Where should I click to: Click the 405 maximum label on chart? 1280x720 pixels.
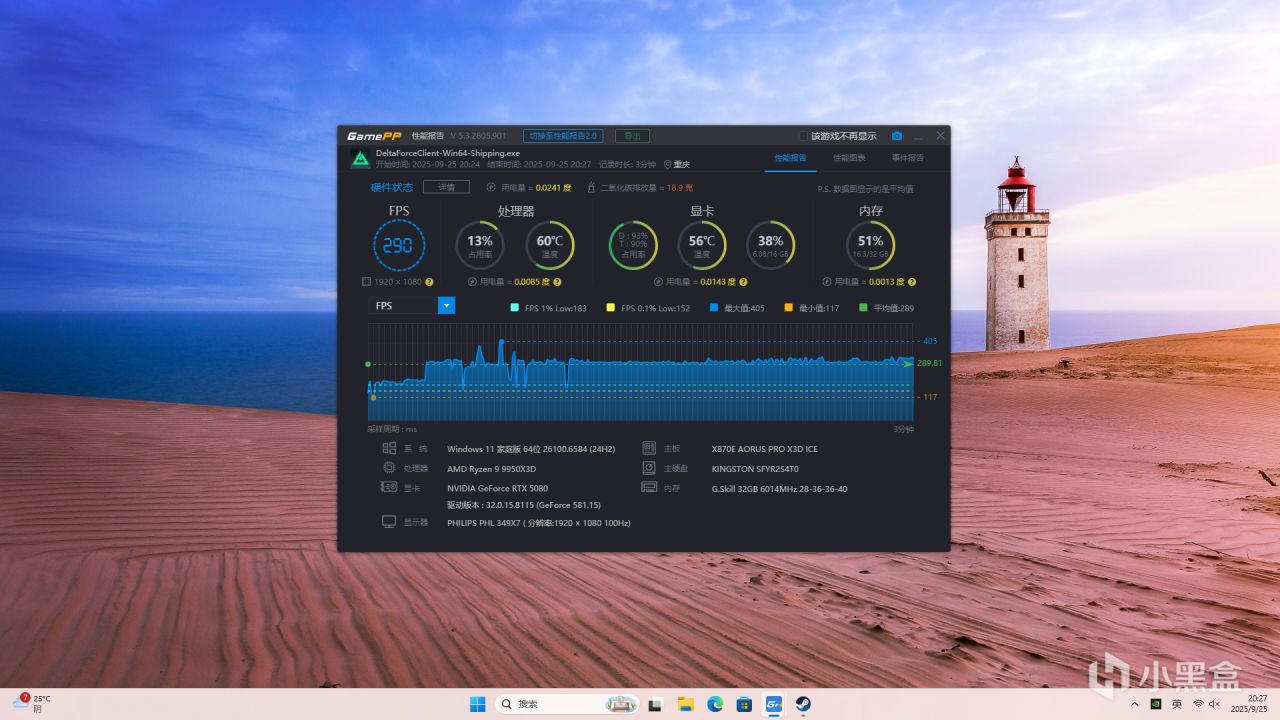pyautogui.click(x=930, y=341)
